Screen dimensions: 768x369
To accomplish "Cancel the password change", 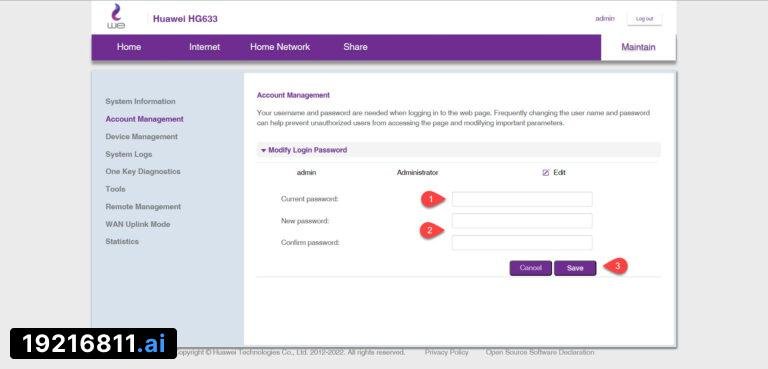I will pos(530,268).
